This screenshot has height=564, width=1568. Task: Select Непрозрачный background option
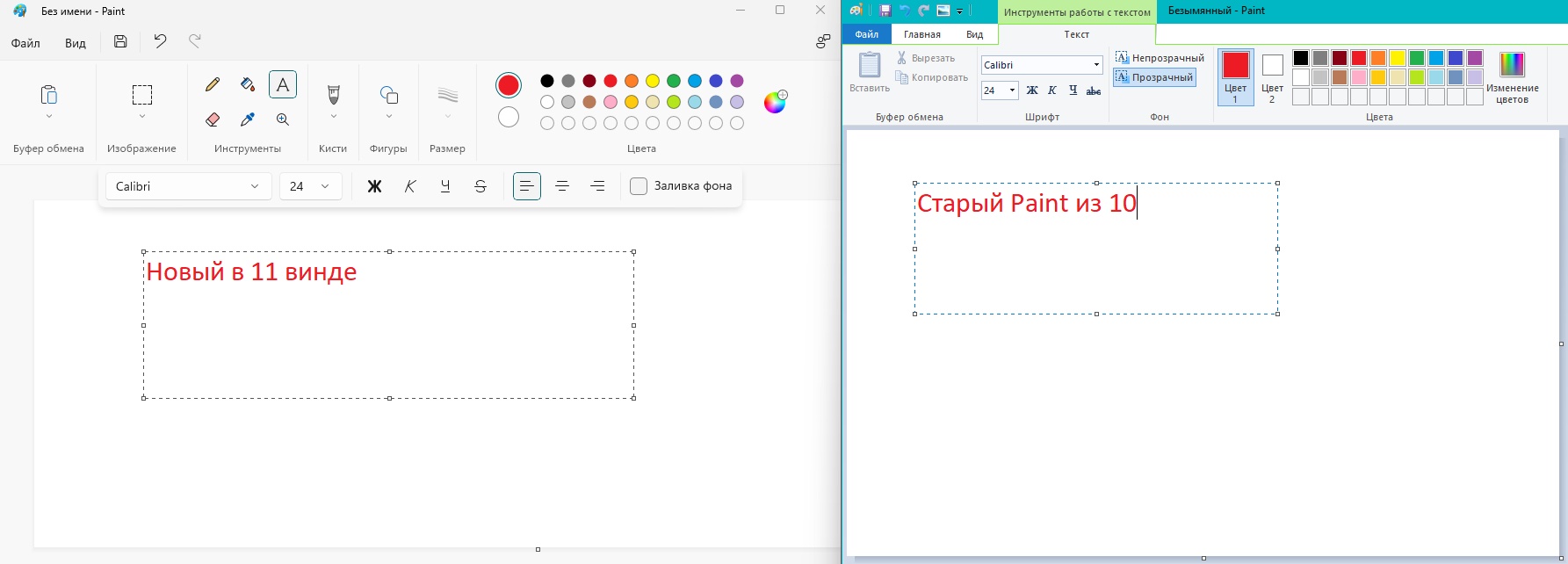pos(1160,58)
